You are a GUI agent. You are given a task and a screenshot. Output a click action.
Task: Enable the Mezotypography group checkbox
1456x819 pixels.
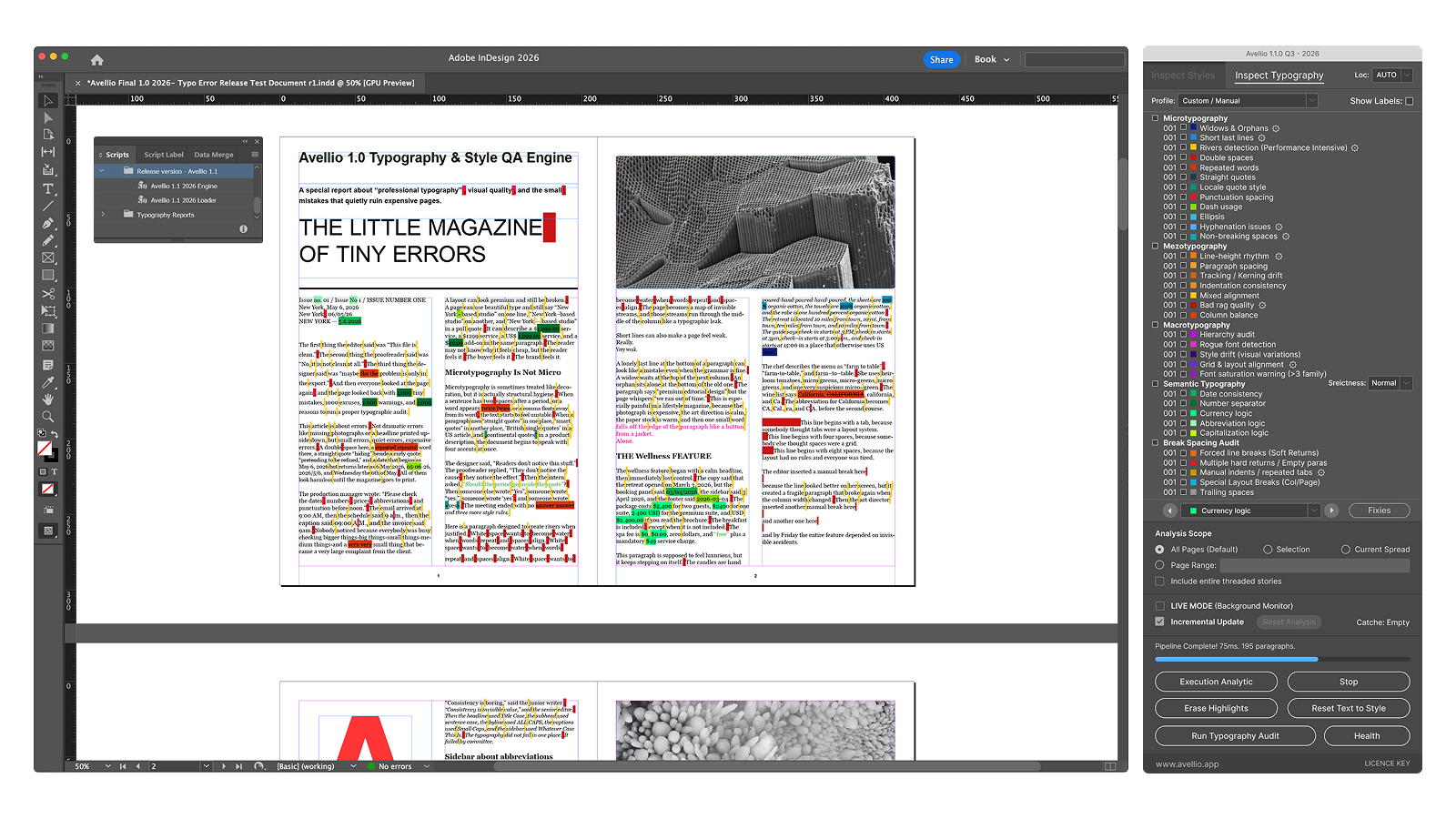1156,246
